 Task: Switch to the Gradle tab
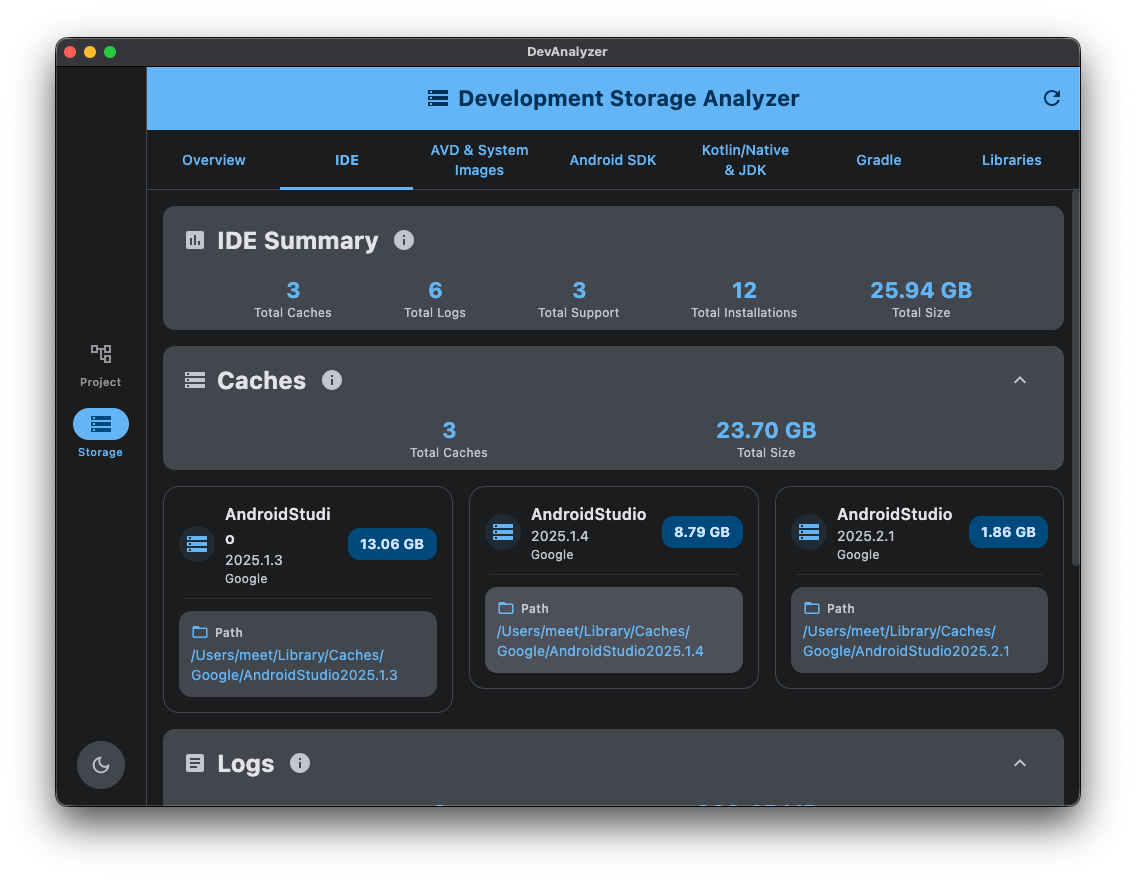[878, 160]
